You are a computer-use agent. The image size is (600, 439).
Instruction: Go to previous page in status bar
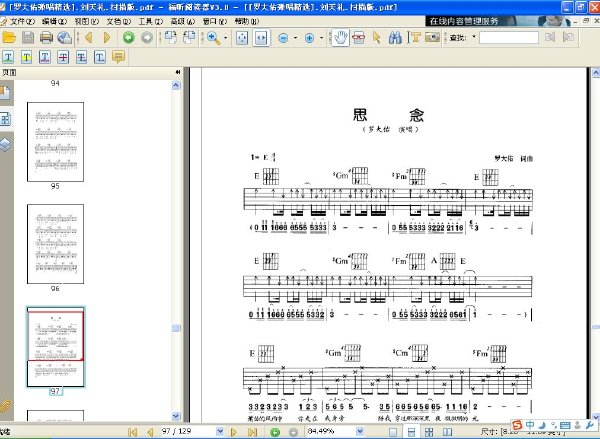150,432
